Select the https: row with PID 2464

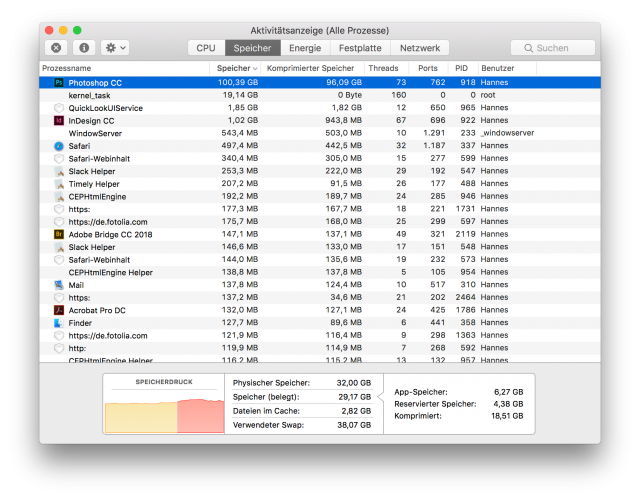point(320,298)
